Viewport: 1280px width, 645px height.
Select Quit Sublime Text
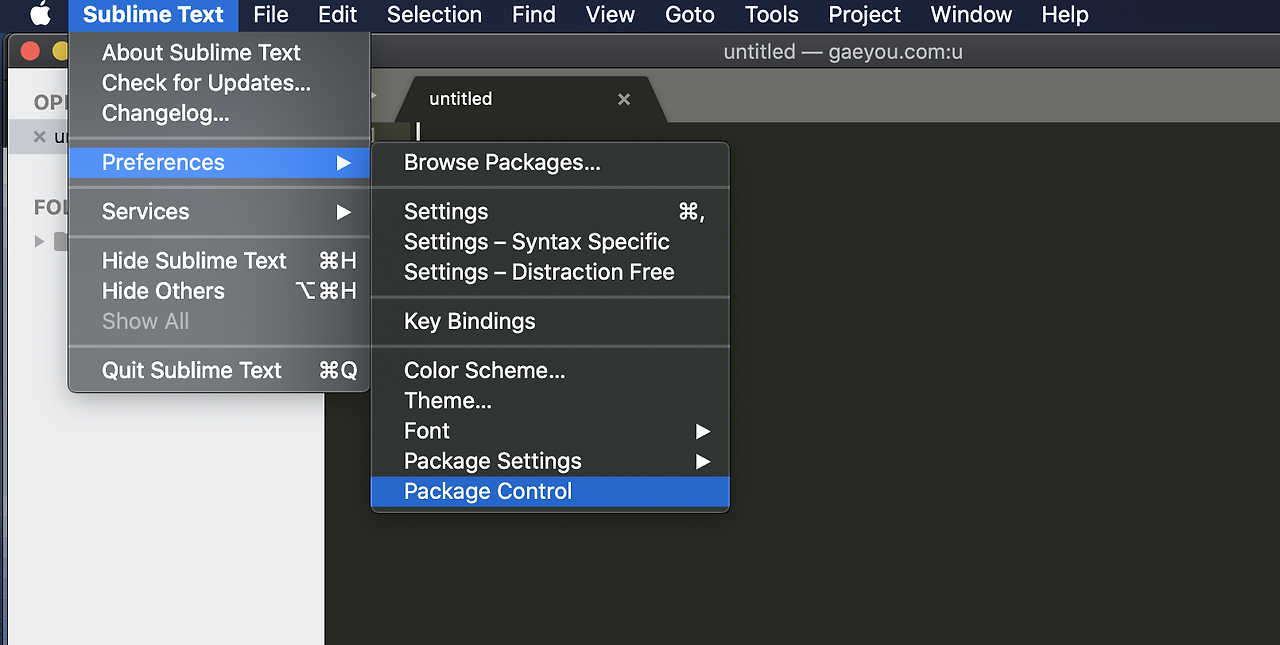point(219,370)
